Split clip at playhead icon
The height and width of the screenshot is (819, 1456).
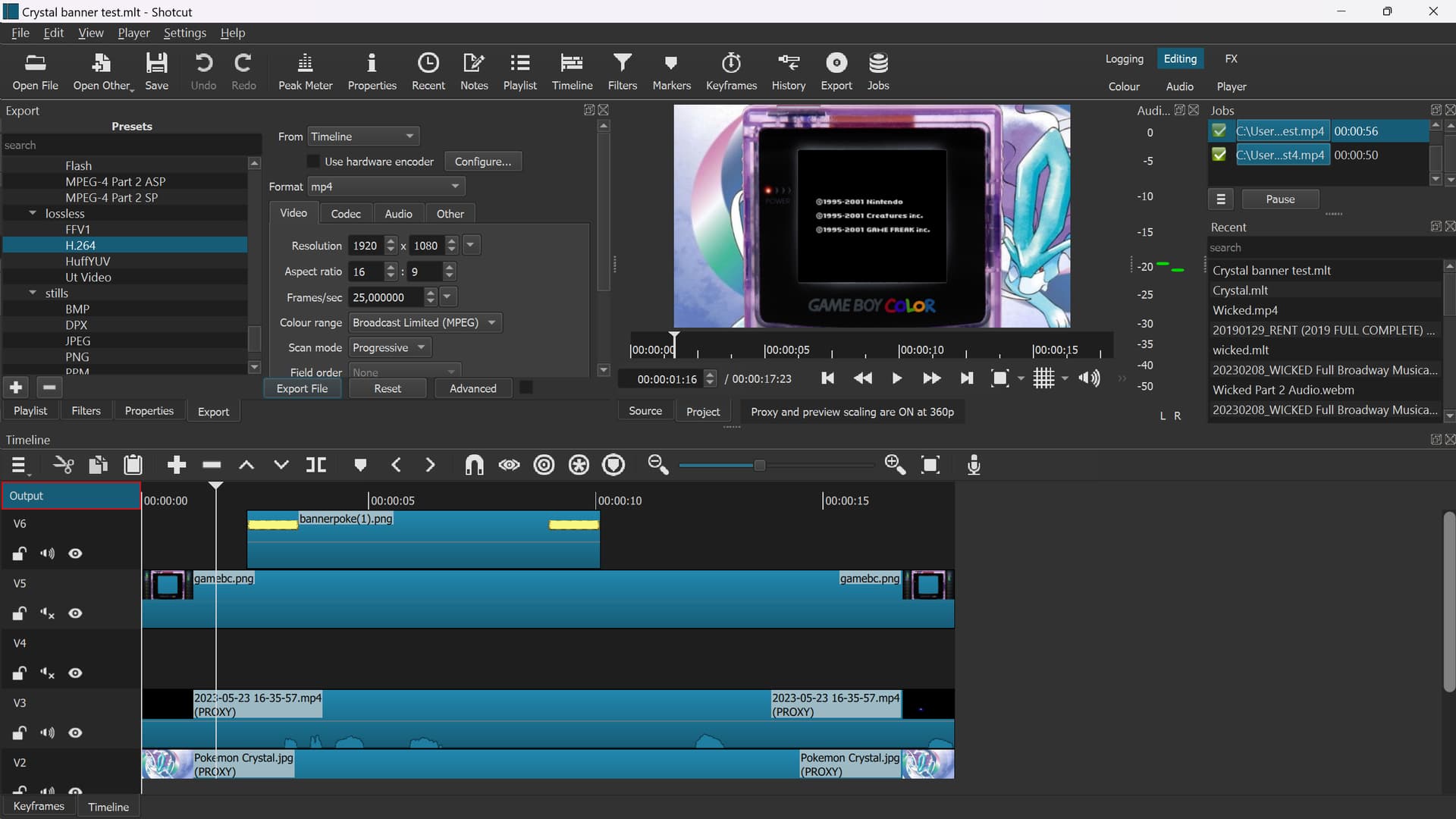(316, 465)
